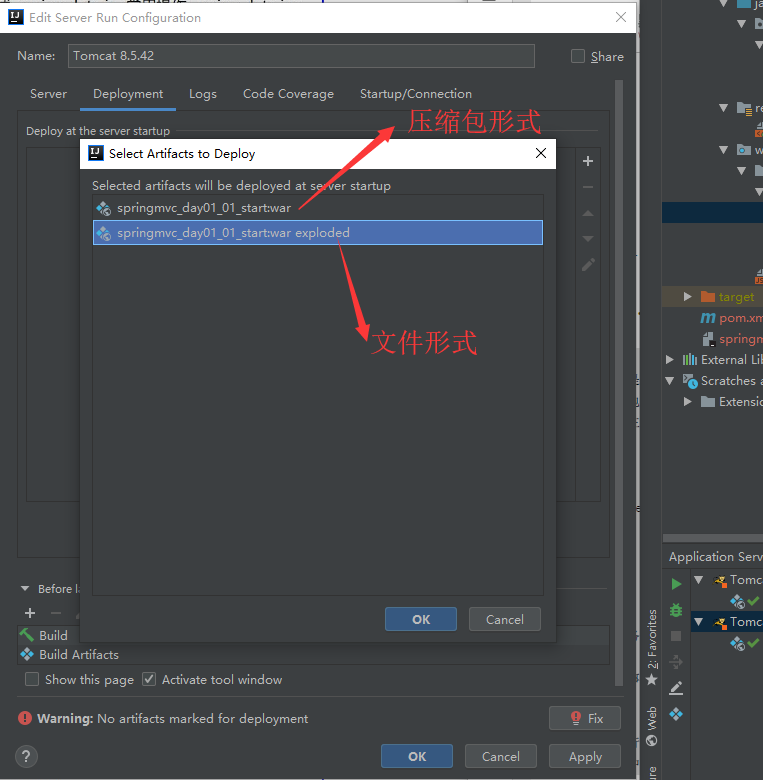The width and height of the screenshot is (763, 780).
Task: Click the Web globe icon in left strip
Action: (x=652, y=741)
